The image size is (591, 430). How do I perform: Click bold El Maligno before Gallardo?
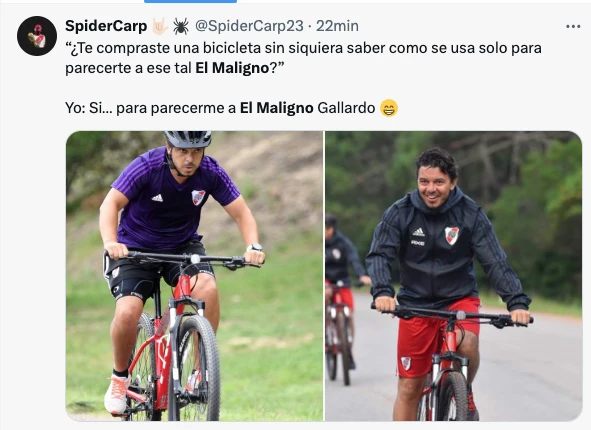[277, 108]
